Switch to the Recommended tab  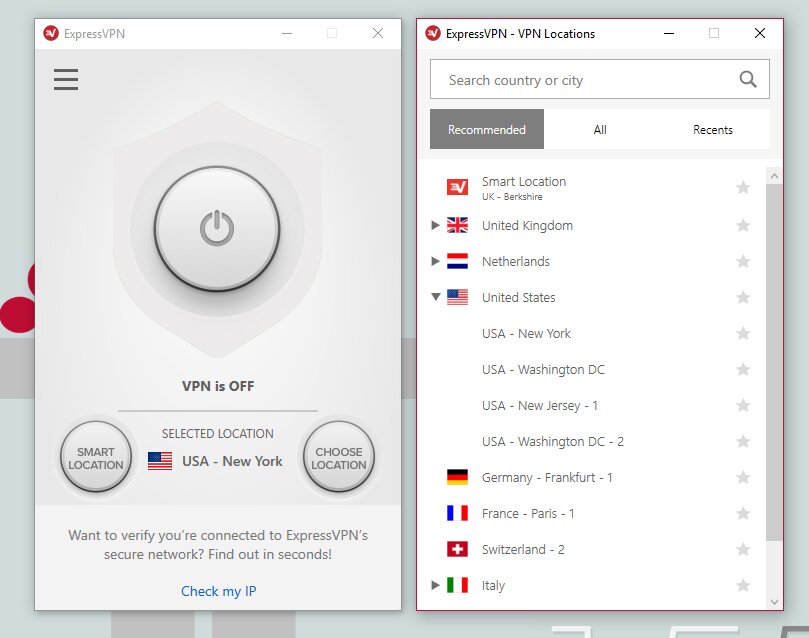pos(487,129)
